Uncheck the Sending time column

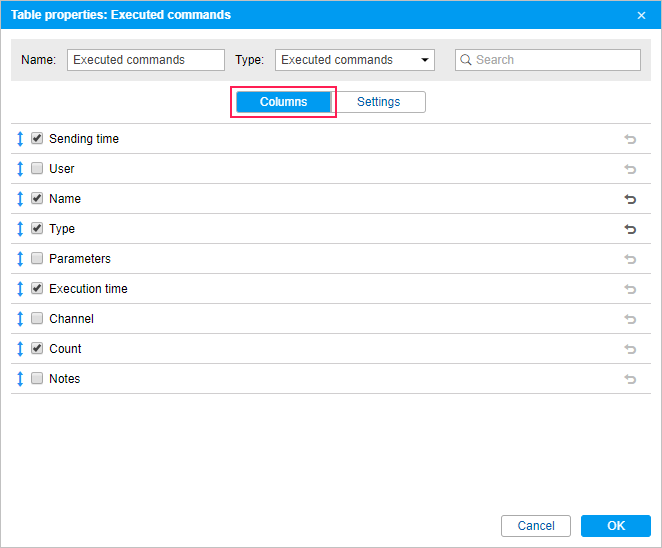pos(37,138)
